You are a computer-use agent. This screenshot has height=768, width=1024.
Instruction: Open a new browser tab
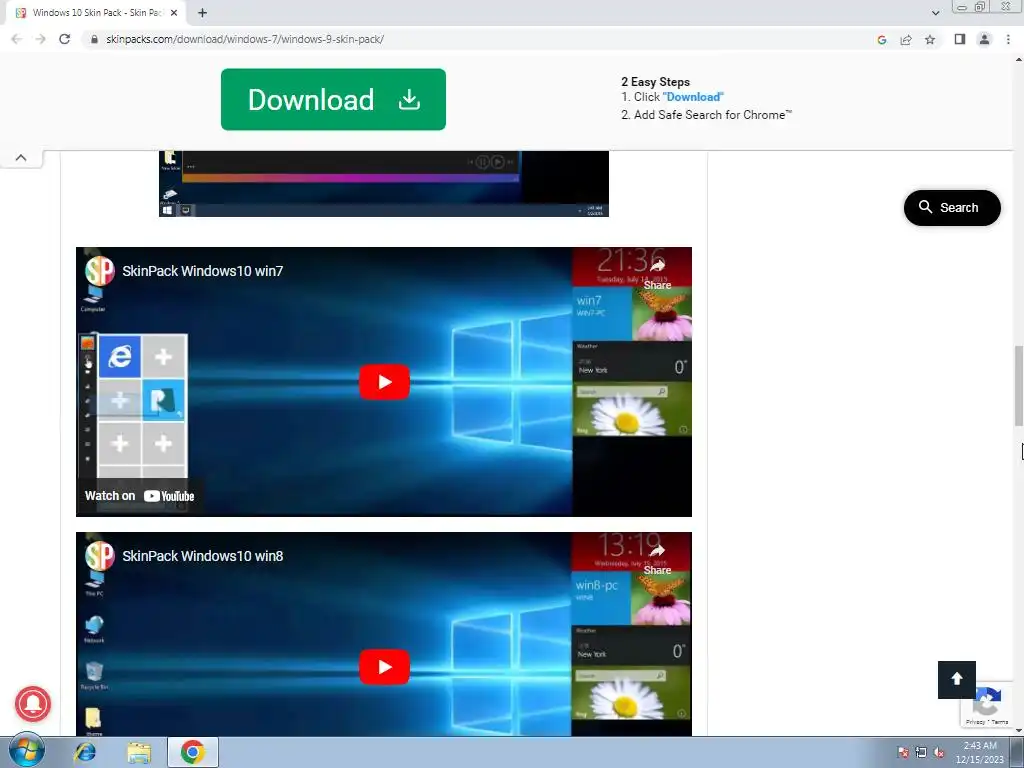click(202, 12)
